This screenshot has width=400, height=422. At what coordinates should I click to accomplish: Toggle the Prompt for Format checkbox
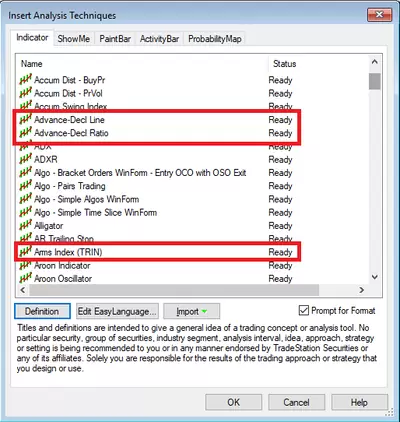click(304, 311)
